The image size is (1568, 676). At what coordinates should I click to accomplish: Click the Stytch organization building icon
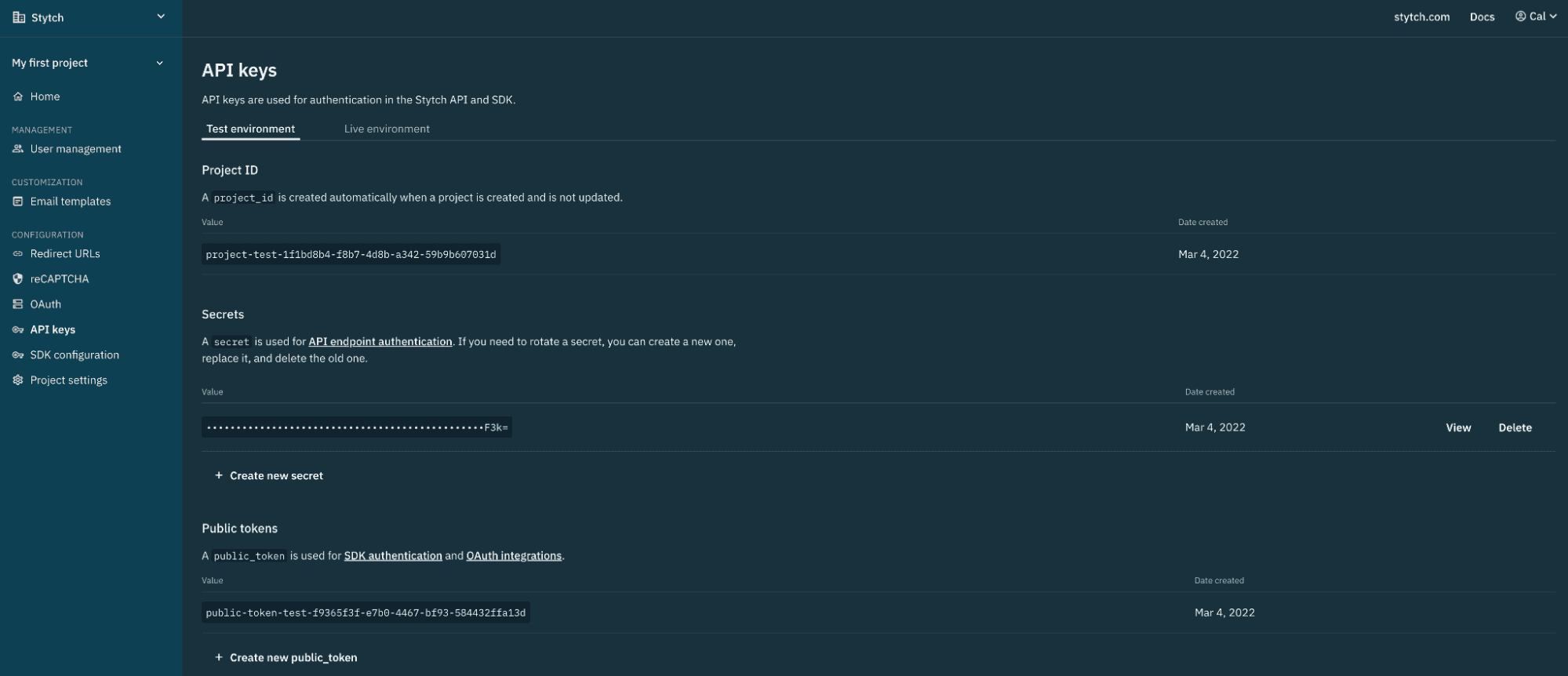click(x=19, y=17)
